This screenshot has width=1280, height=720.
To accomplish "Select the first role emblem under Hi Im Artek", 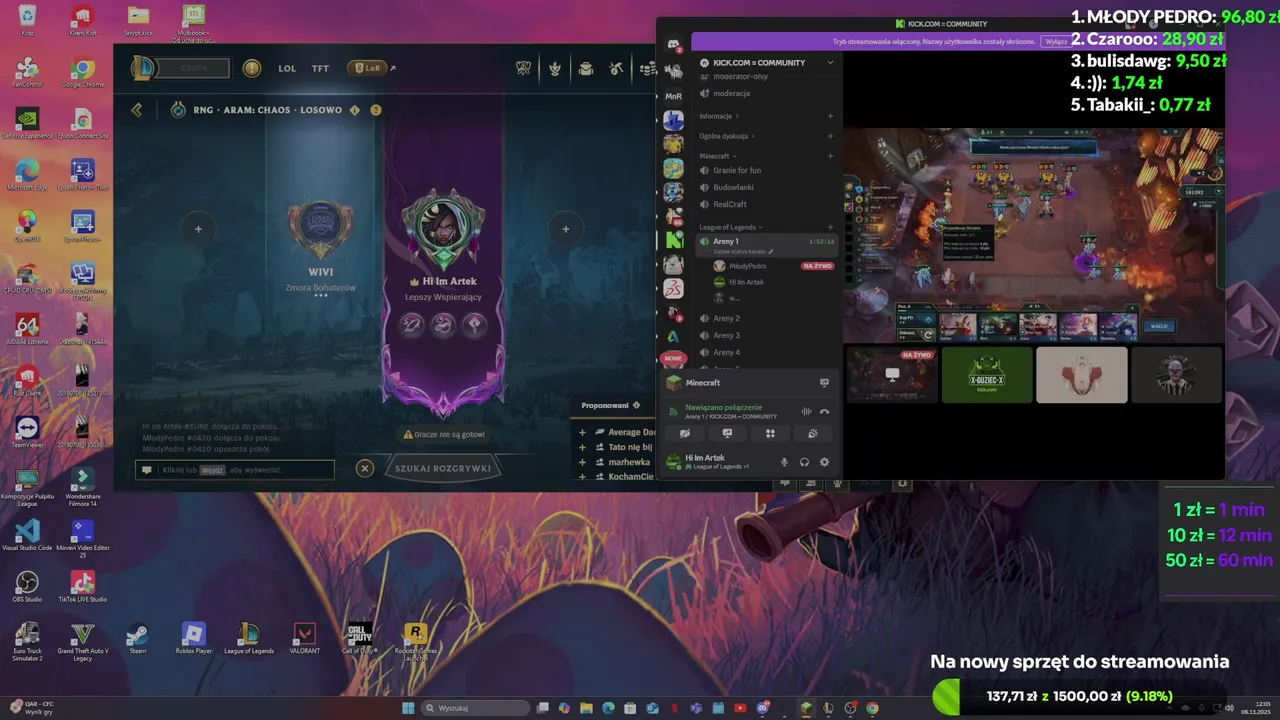I will (x=412, y=324).
